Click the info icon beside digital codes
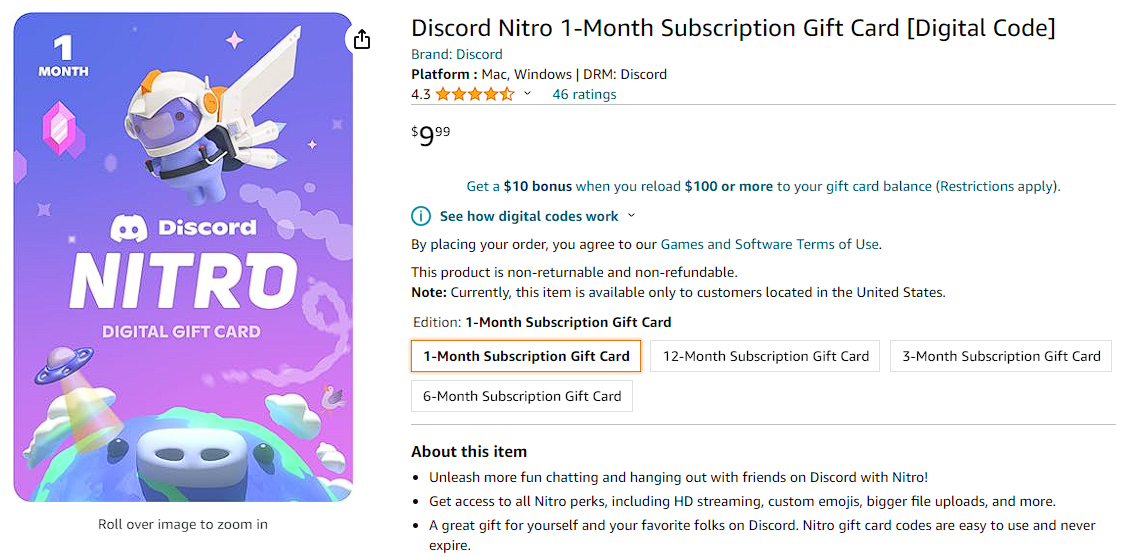Viewport: 1129px width, 557px height. point(421,216)
